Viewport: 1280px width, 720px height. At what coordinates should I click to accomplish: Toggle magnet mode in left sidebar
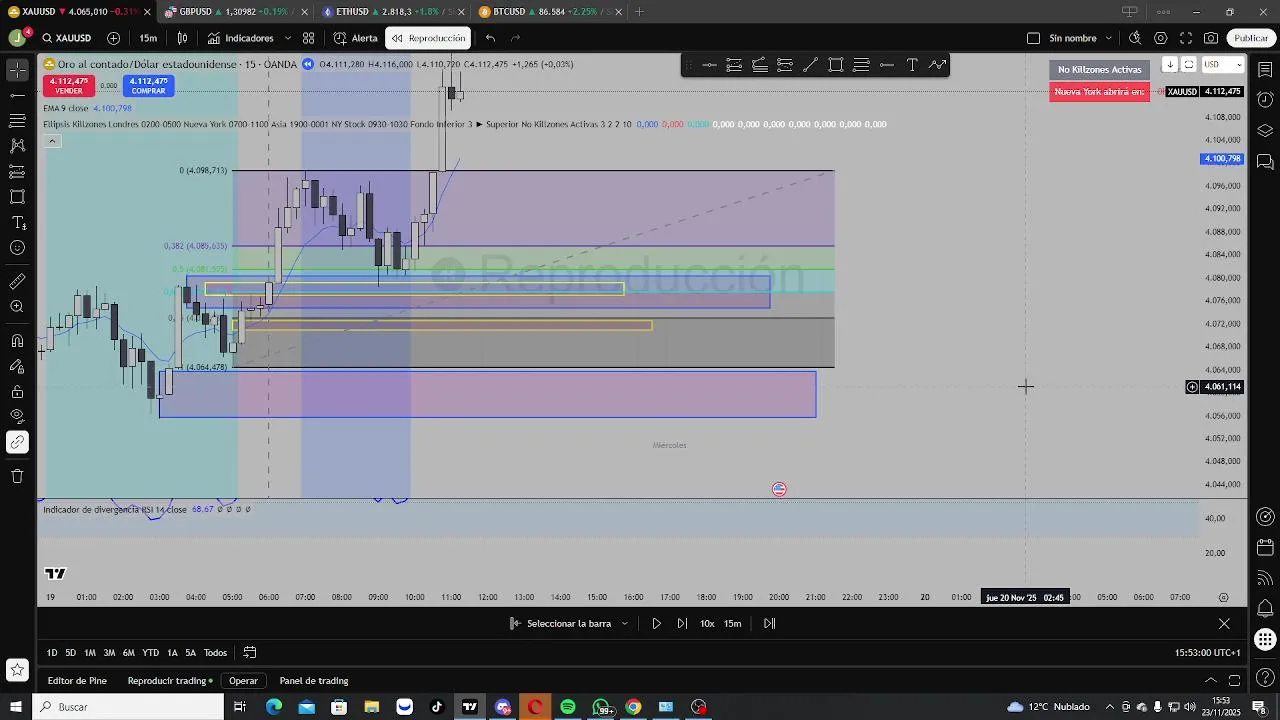[x=17, y=341]
